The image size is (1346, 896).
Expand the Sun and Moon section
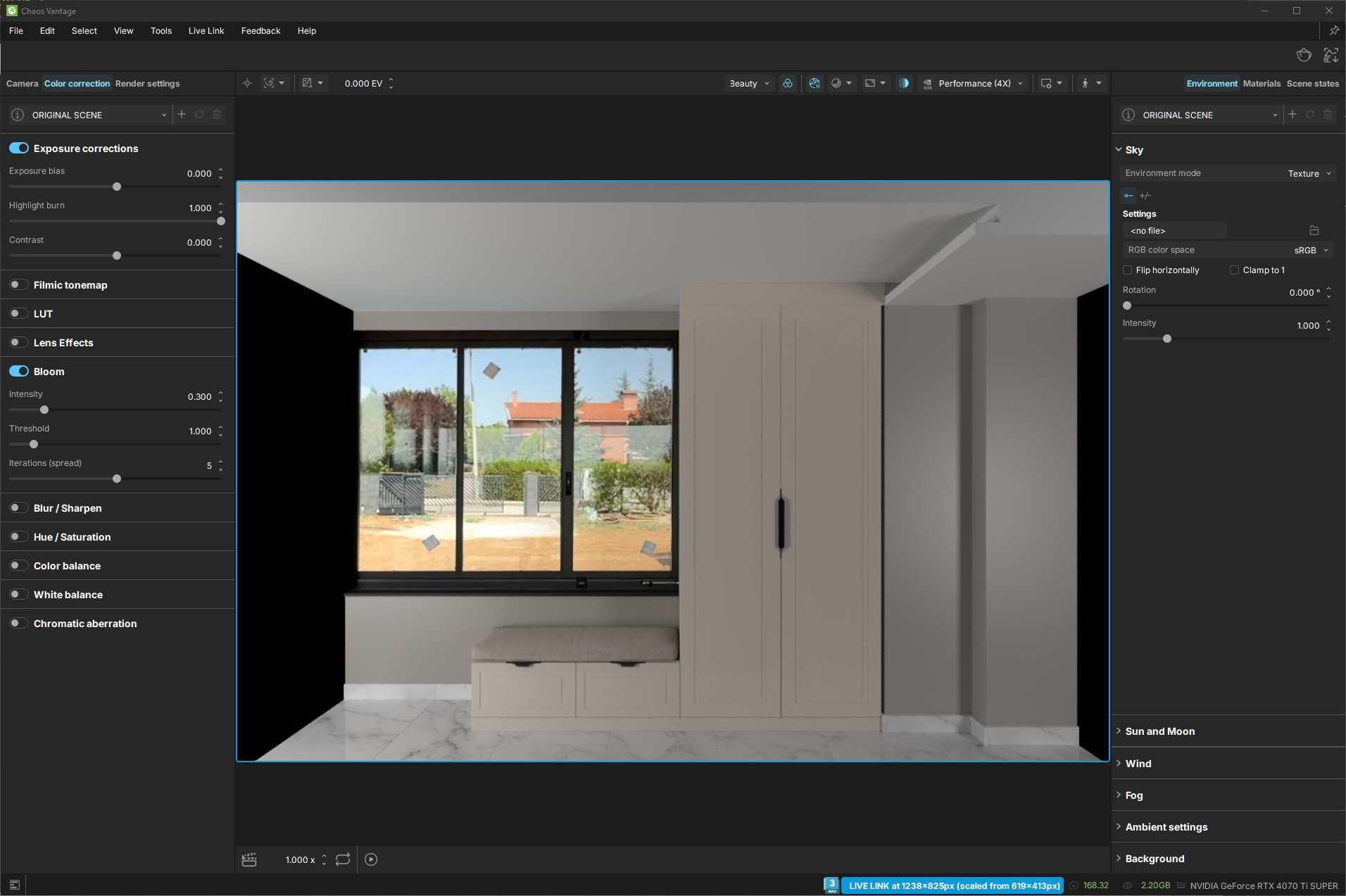(1159, 731)
